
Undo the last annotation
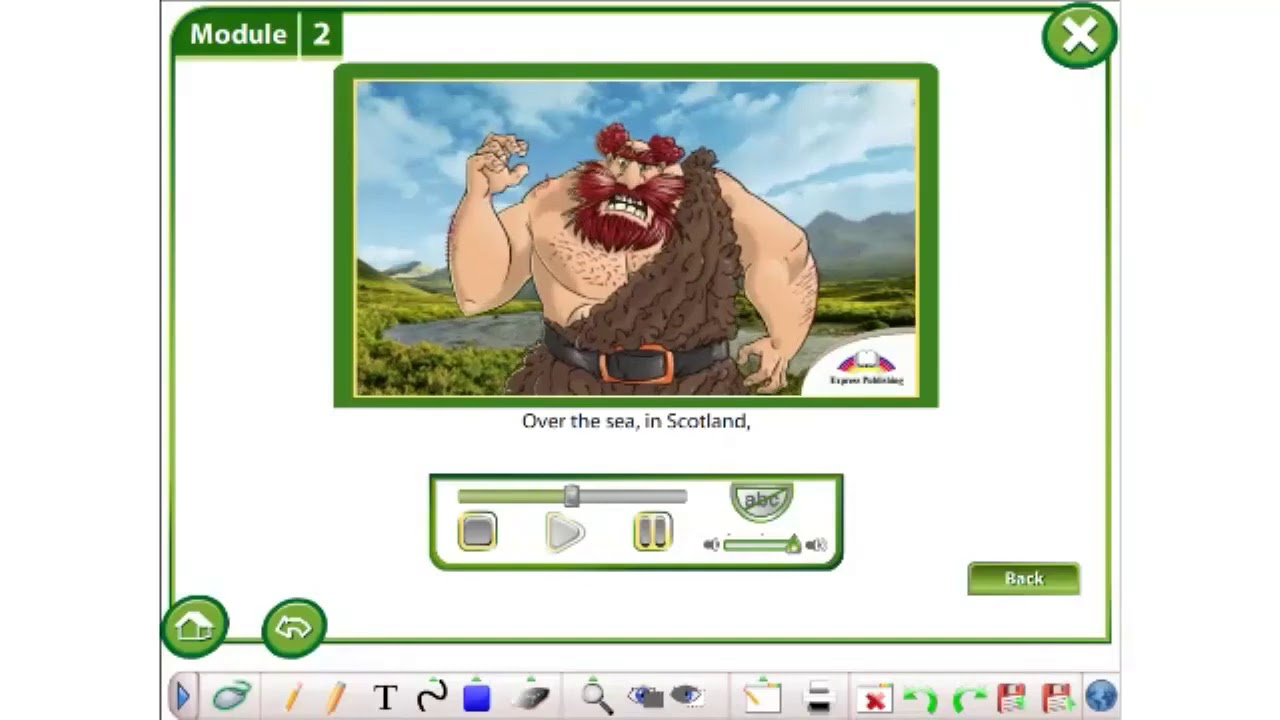(x=920, y=698)
